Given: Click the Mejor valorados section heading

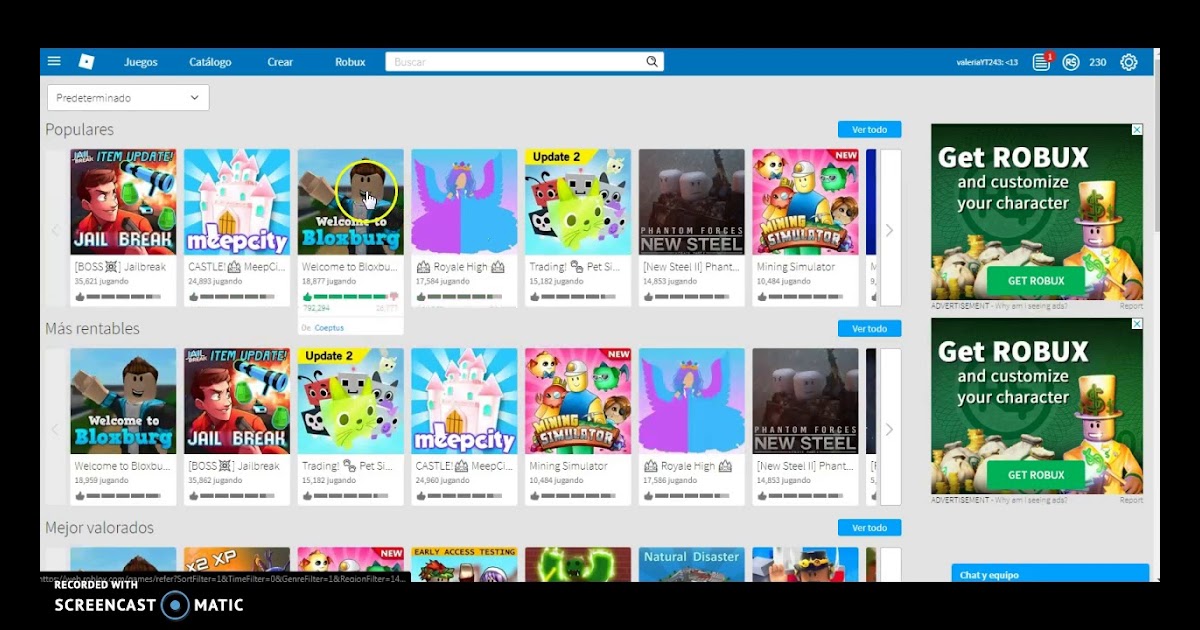Looking at the screenshot, I should pyautogui.click(x=99, y=528).
